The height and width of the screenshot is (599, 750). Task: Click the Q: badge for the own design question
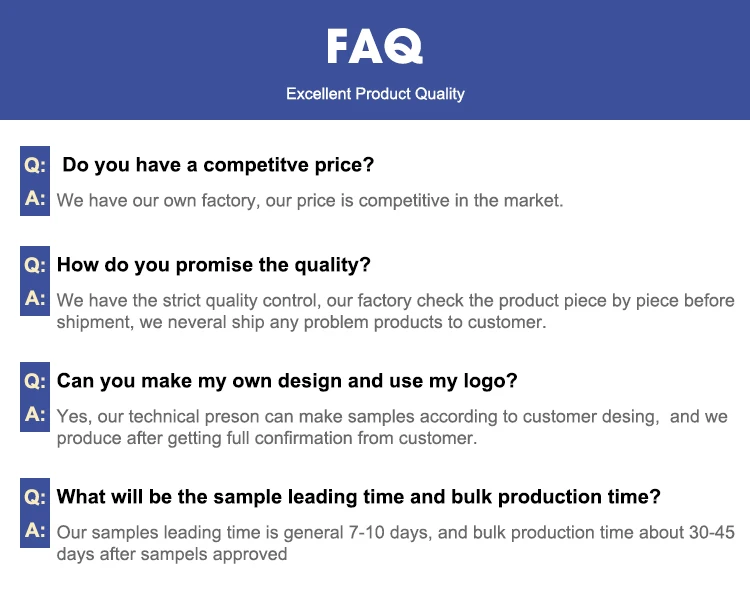point(35,381)
